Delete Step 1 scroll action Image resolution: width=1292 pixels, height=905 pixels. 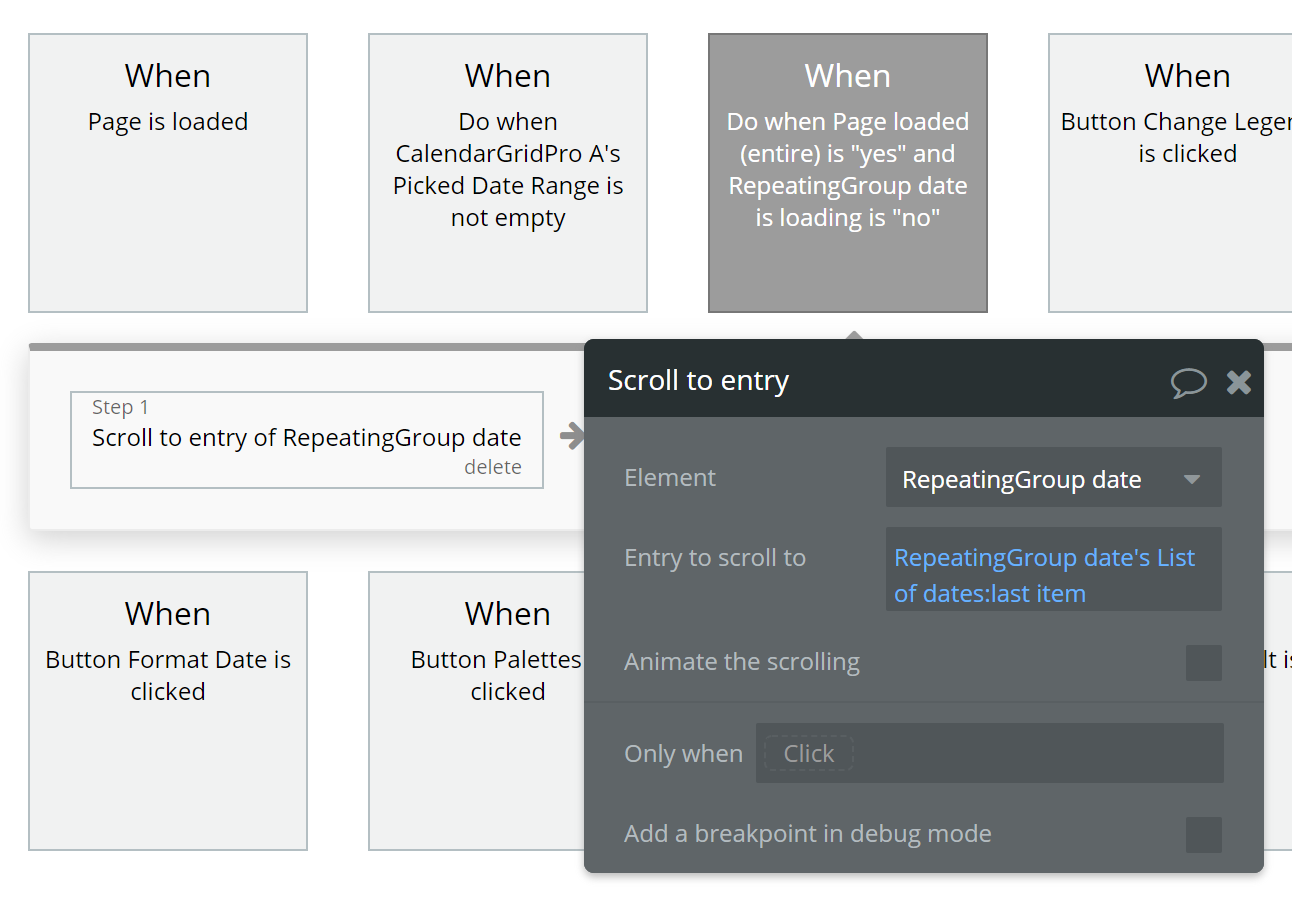coord(492,467)
